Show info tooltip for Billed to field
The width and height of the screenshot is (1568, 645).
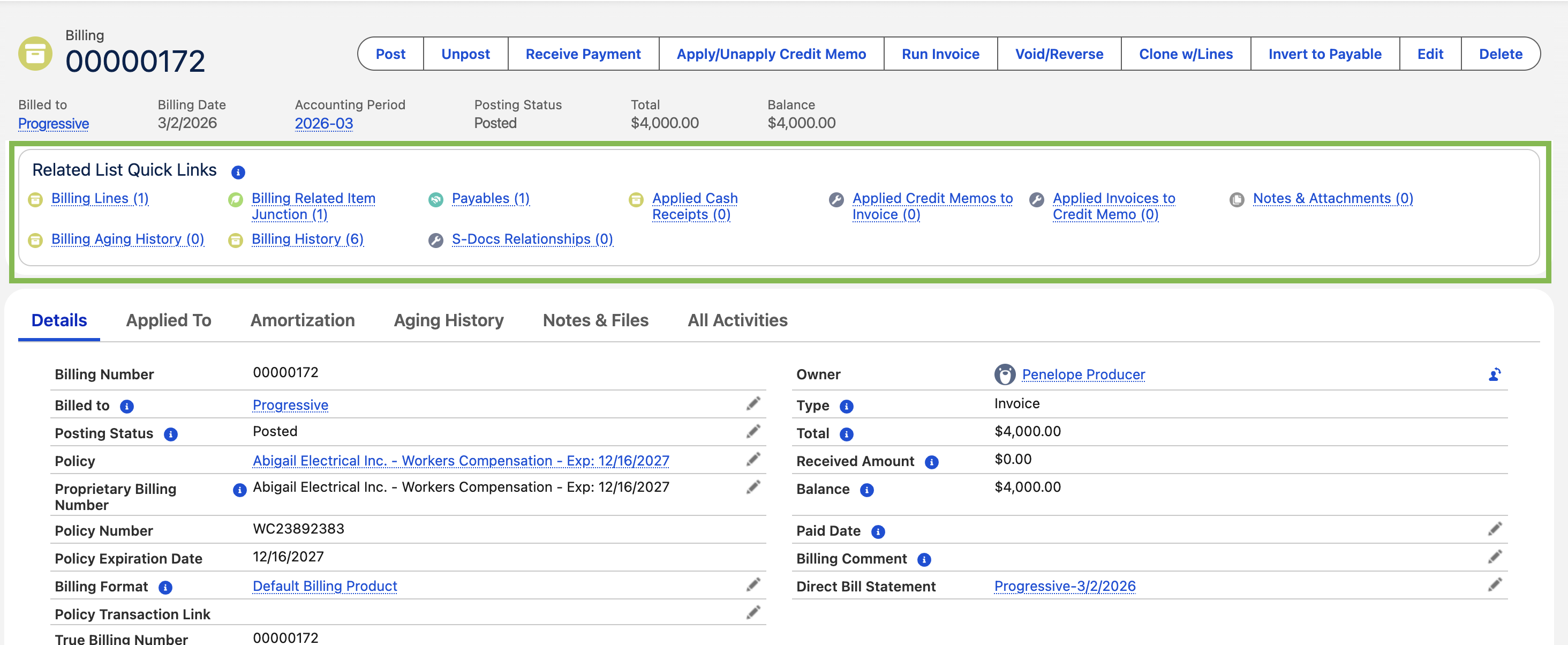click(126, 406)
